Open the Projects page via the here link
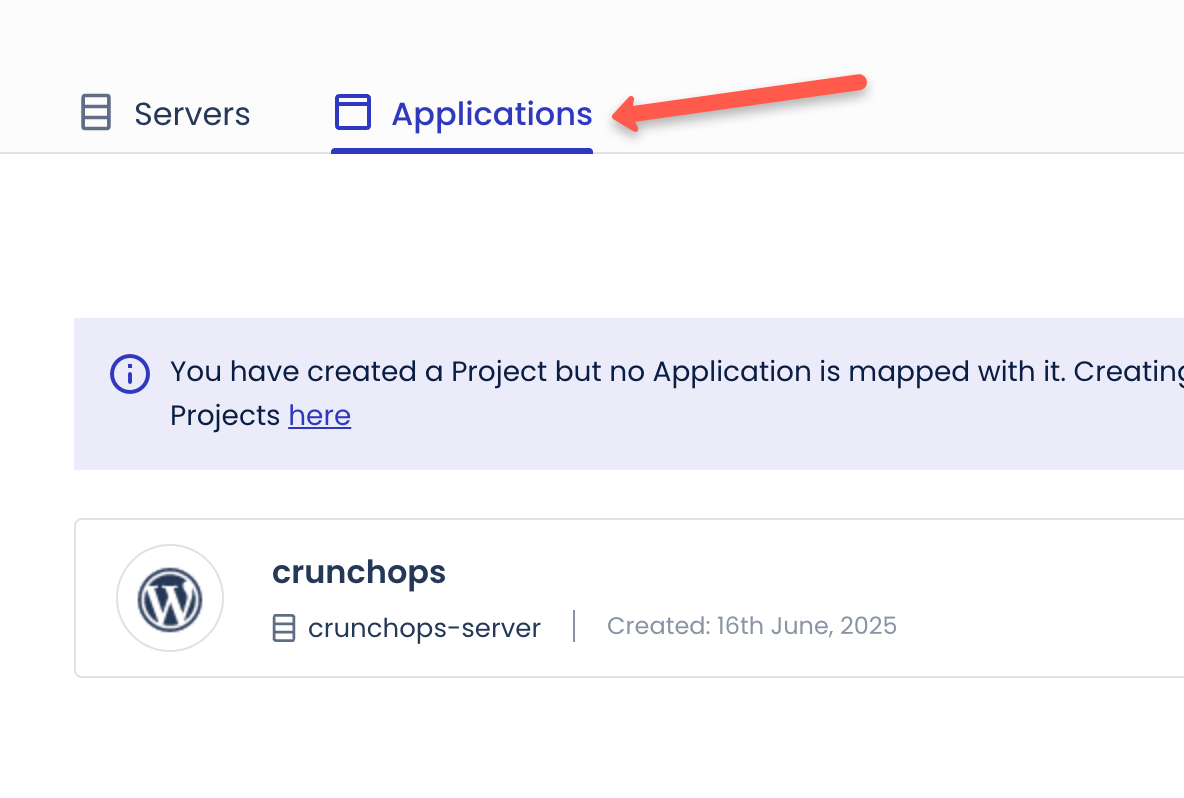Screen dimensions: 1184x798 319,415
